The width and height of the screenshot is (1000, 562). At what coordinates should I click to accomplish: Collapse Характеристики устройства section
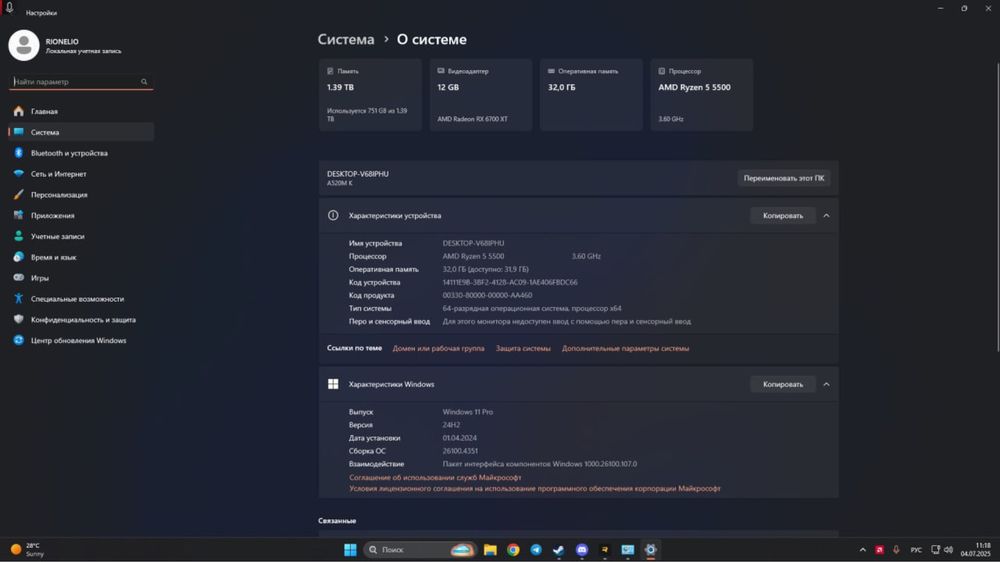827,216
